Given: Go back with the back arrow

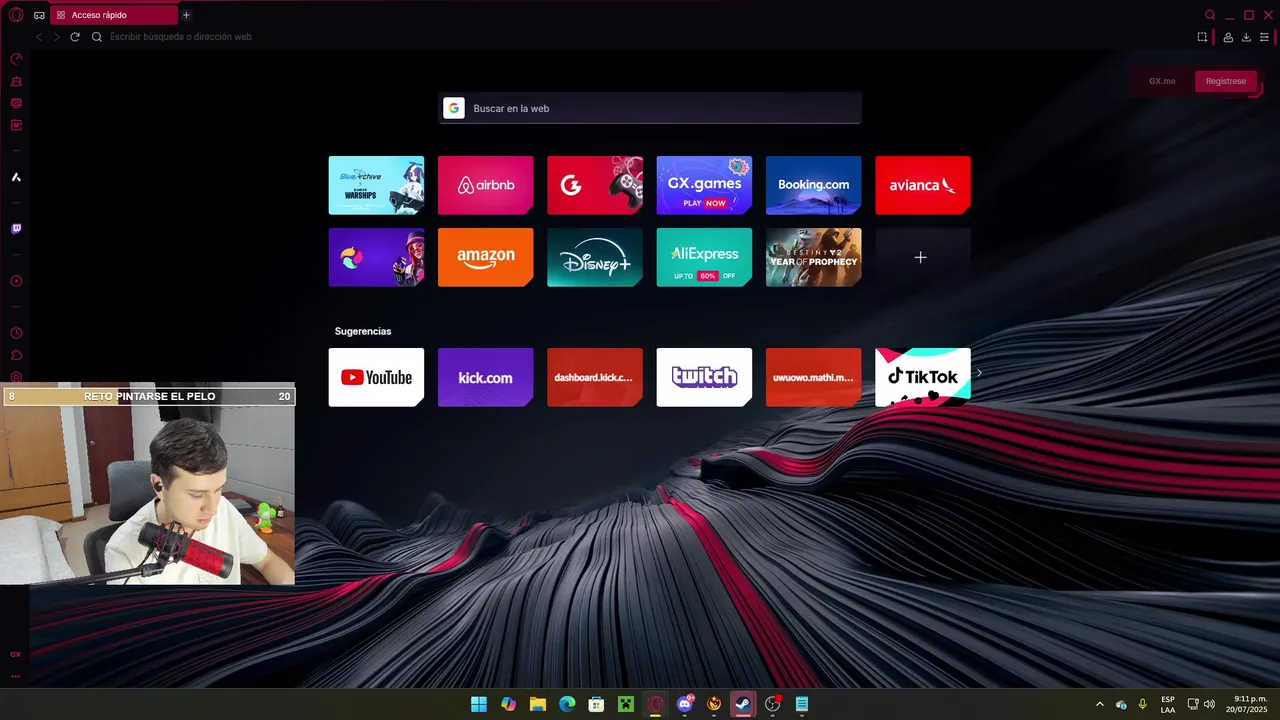Looking at the screenshot, I should pos(39,37).
